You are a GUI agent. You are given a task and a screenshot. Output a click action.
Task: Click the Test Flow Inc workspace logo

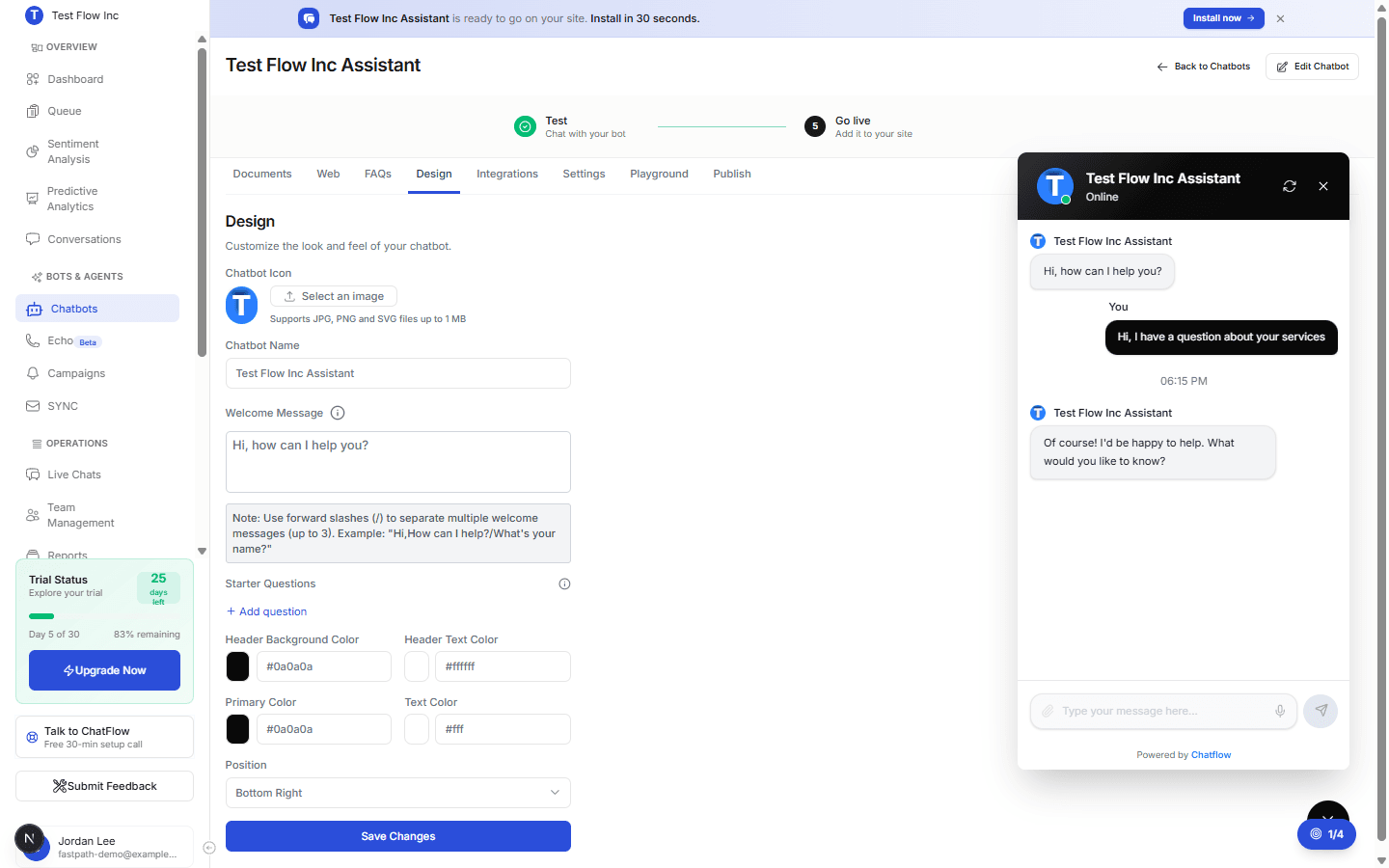[34, 15]
